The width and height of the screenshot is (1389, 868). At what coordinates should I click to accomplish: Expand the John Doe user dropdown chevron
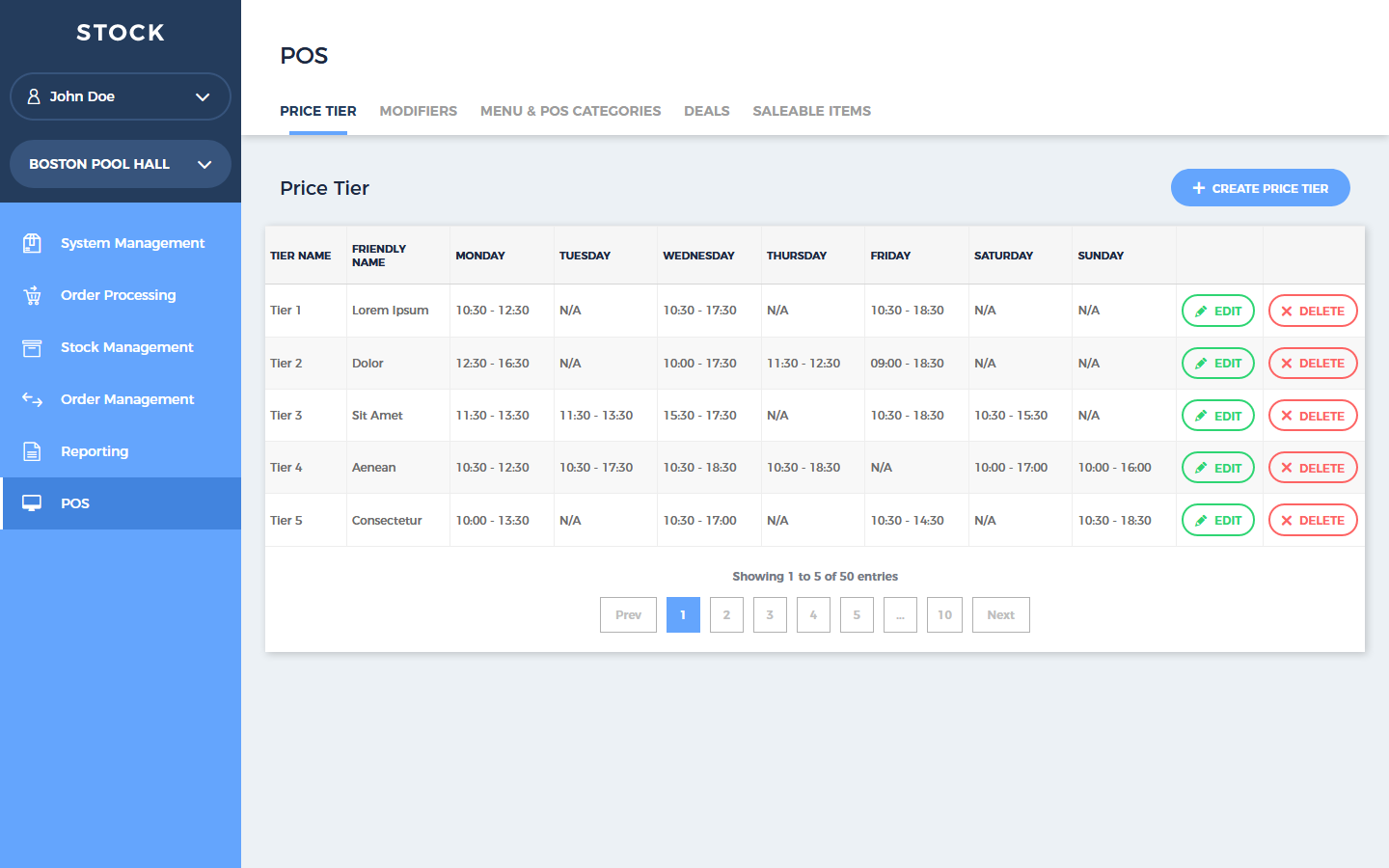(203, 96)
